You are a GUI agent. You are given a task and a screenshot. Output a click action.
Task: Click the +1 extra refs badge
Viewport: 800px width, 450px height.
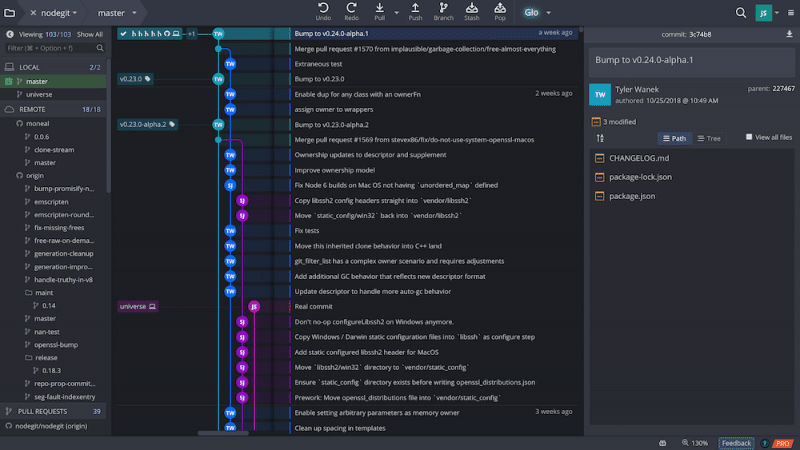pyautogui.click(x=191, y=34)
